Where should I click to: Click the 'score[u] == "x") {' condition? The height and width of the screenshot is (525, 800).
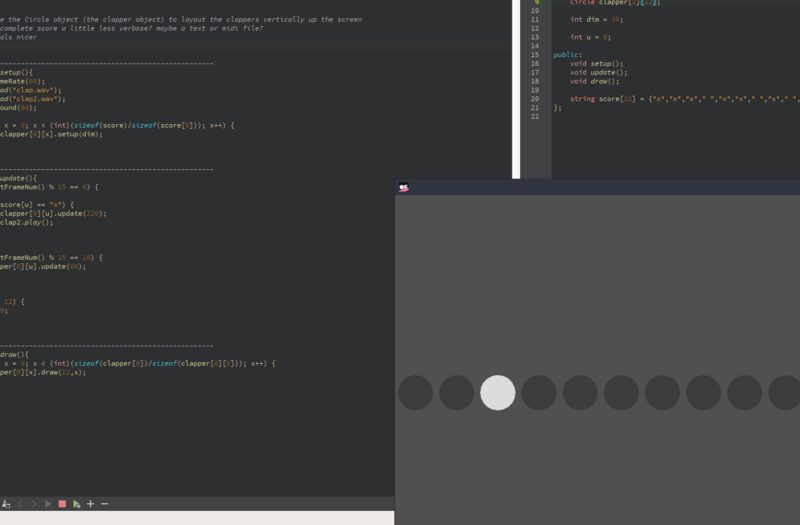37,205
